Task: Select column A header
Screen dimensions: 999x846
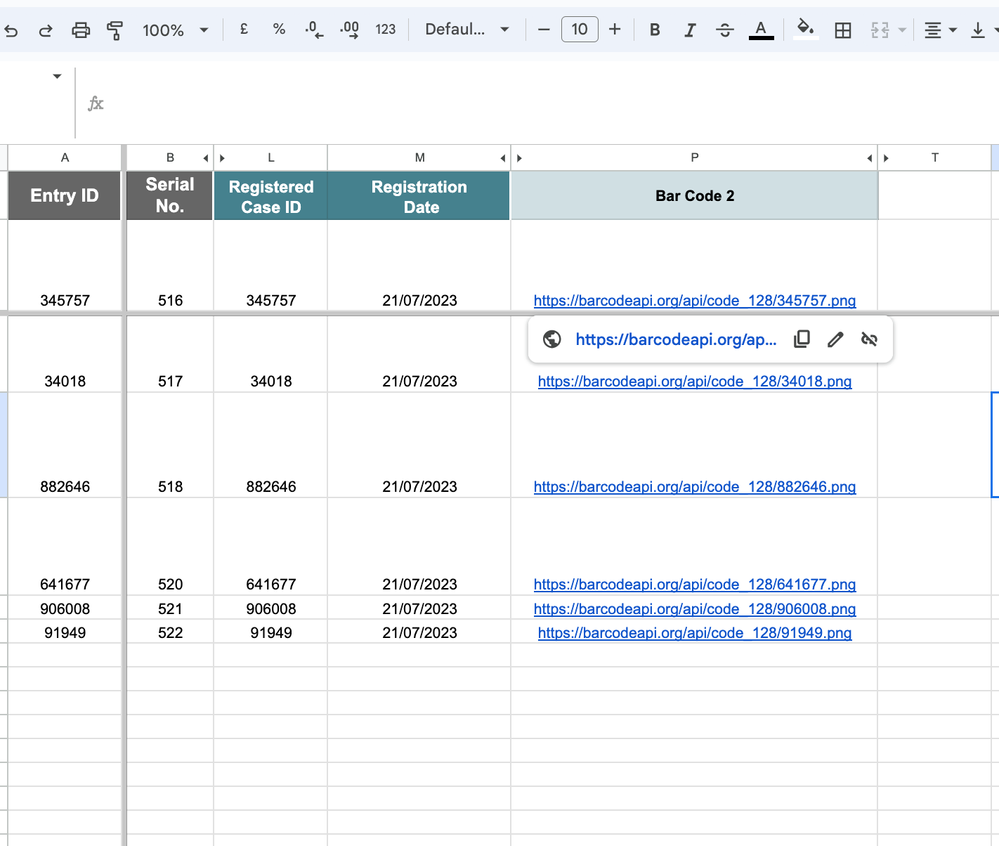Action: [64, 157]
